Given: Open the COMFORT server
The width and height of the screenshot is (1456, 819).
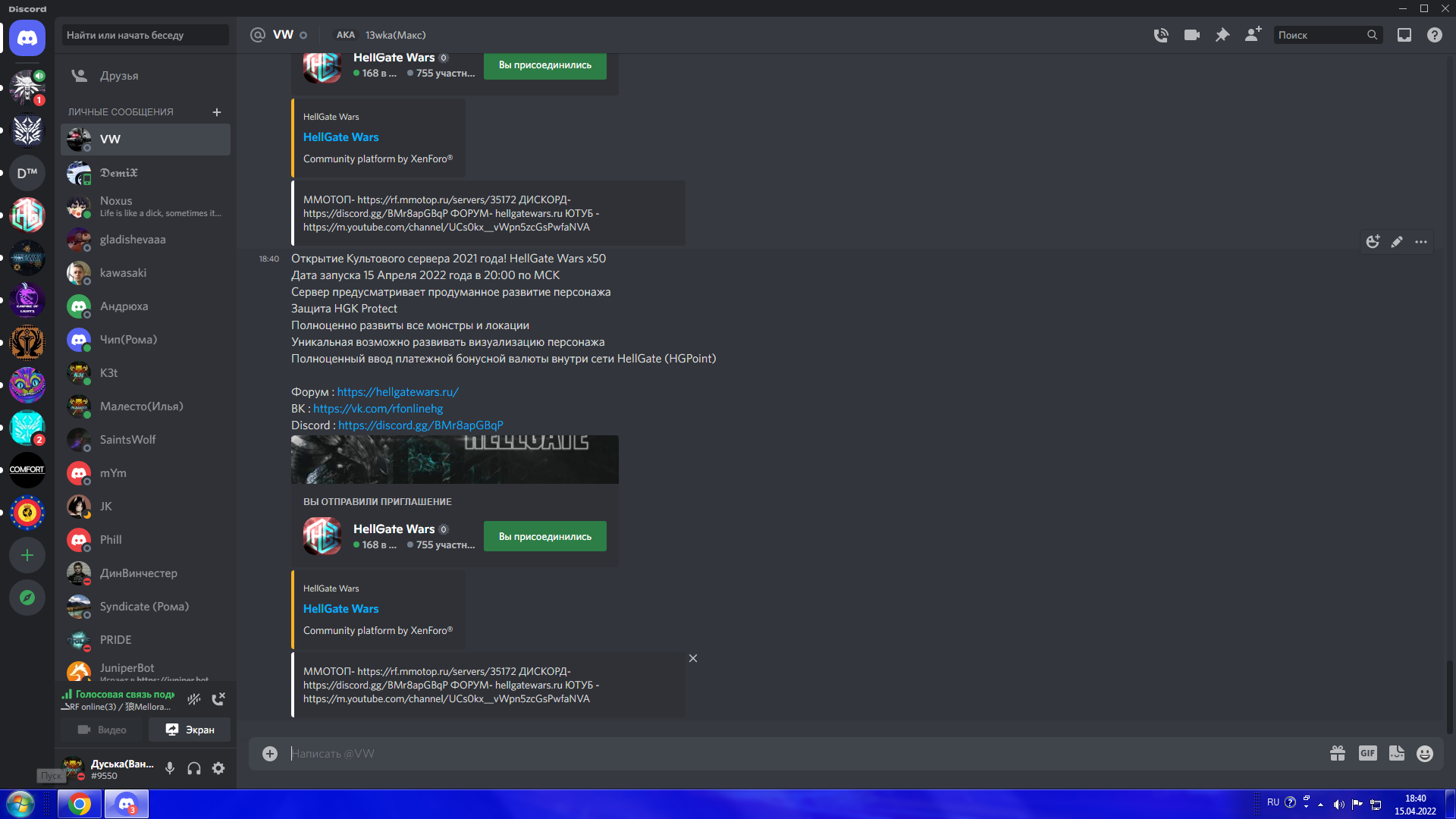Looking at the screenshot, I should tap(27, 470).
